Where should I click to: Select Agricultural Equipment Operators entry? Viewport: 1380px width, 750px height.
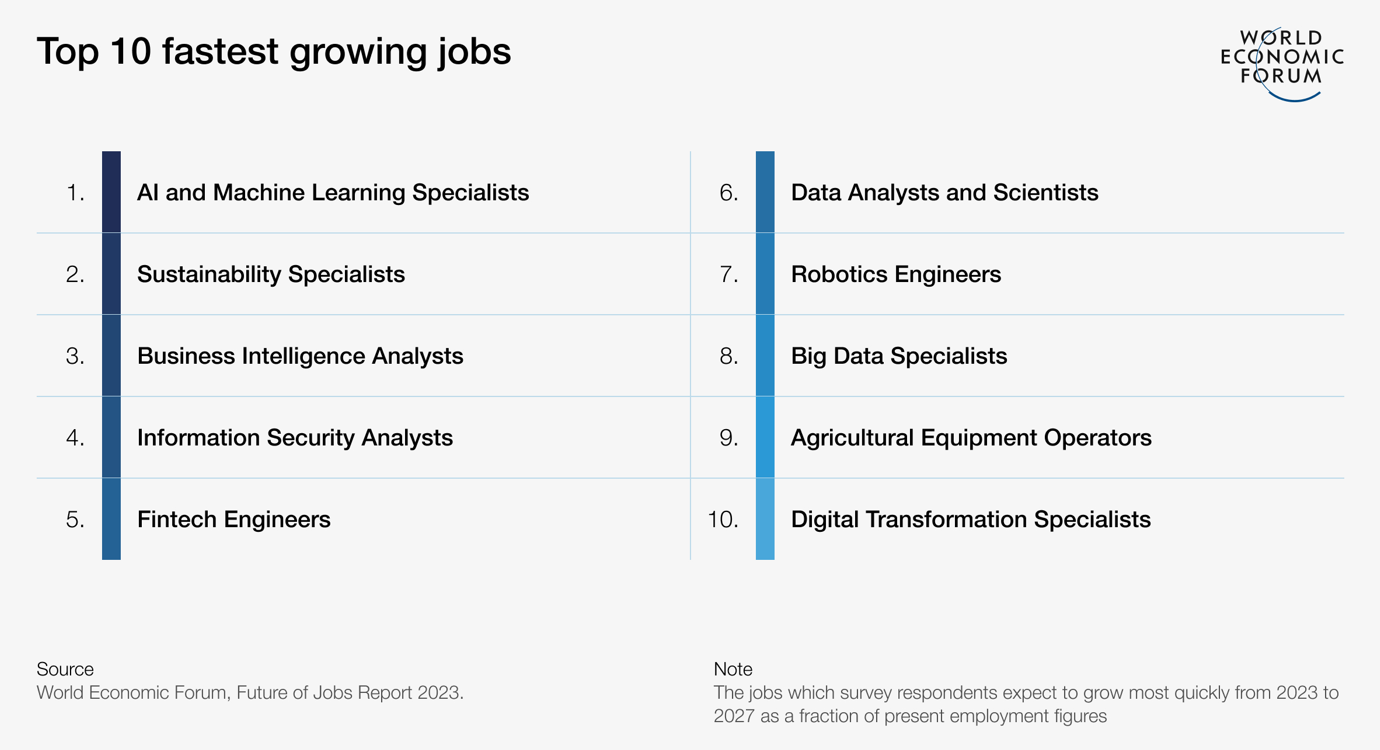coord(971,437)
